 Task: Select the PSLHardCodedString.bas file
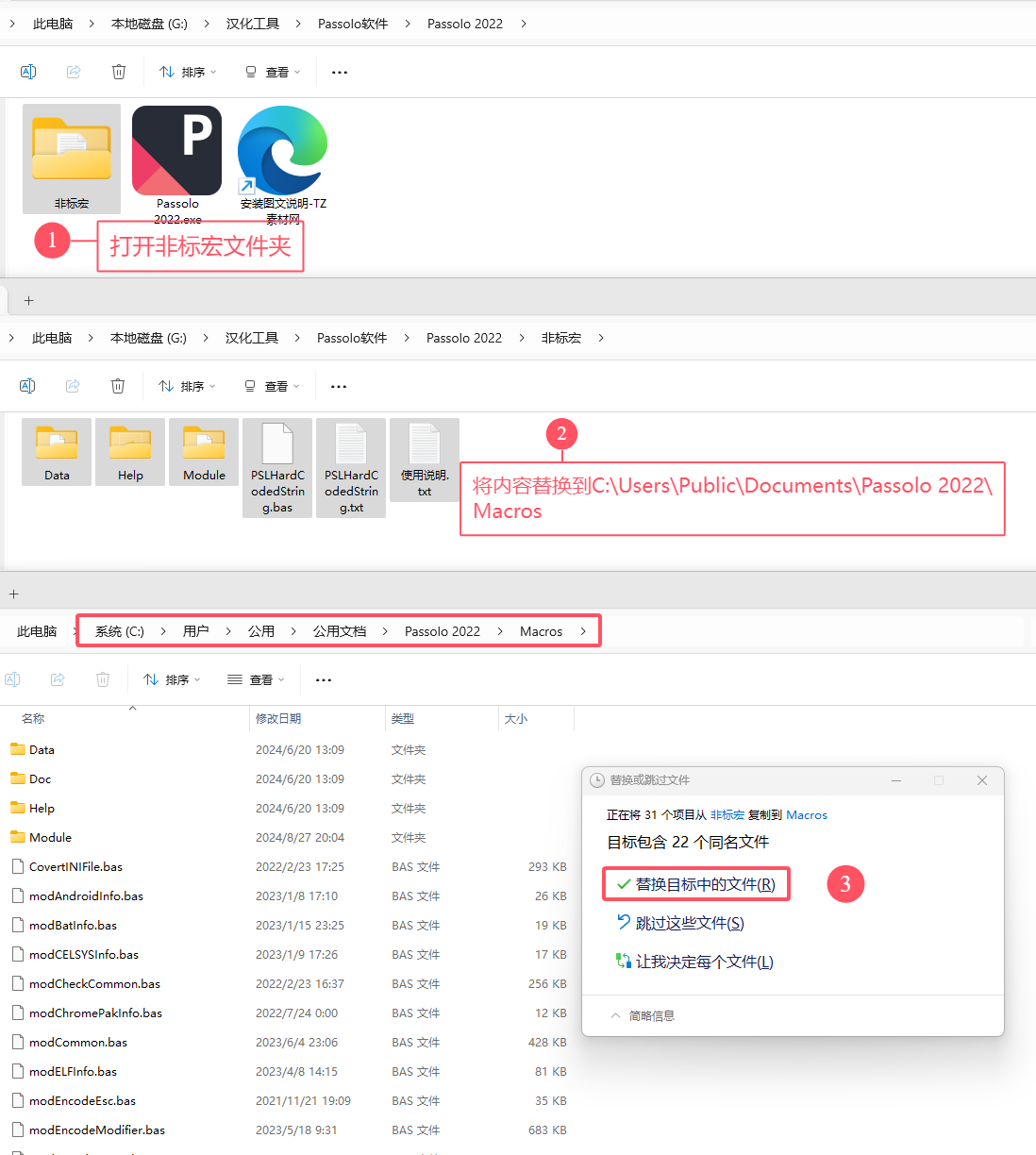pos(277,468)
